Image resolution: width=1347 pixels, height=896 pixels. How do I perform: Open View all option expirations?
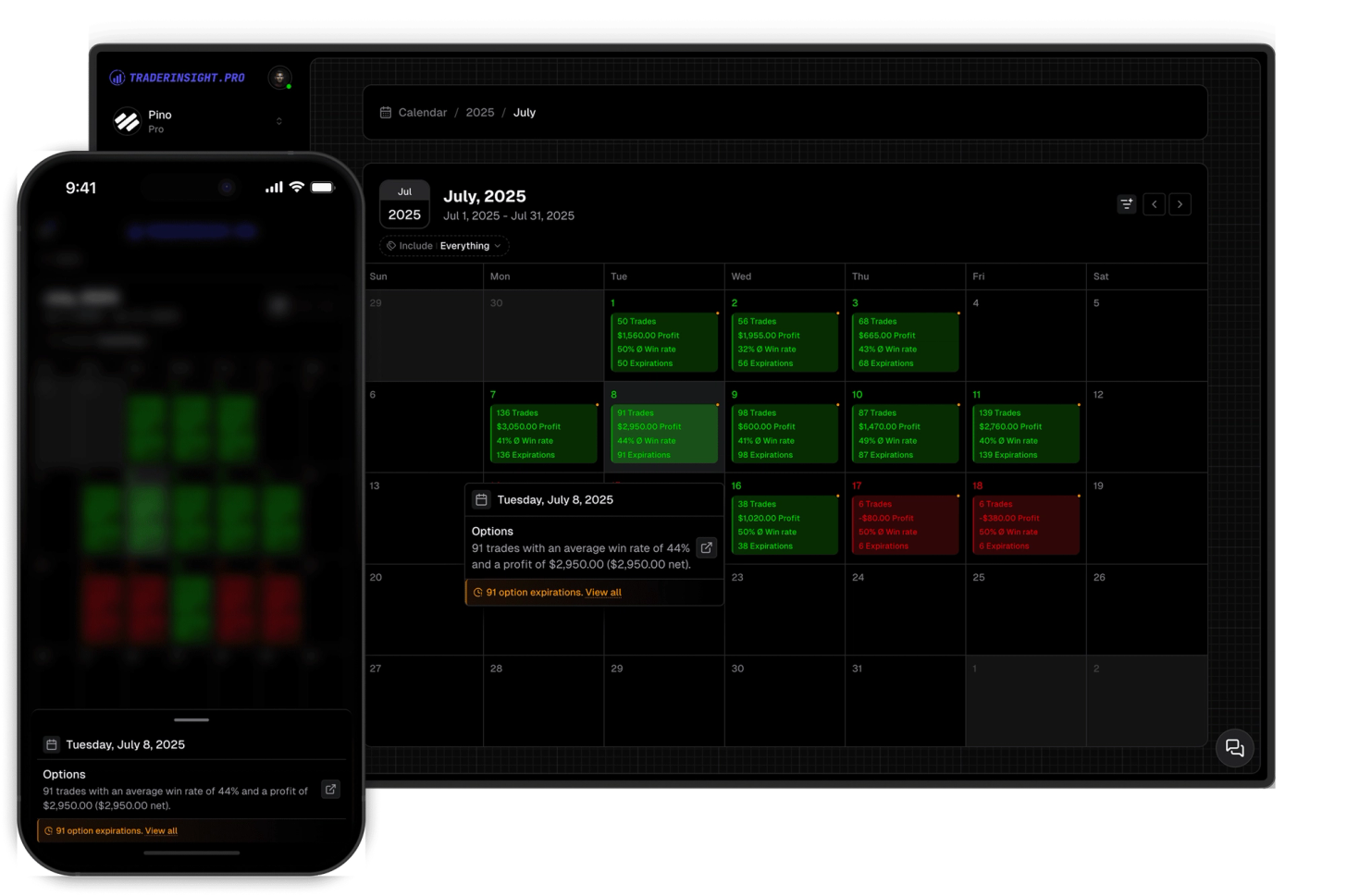(x=602, y=592)
